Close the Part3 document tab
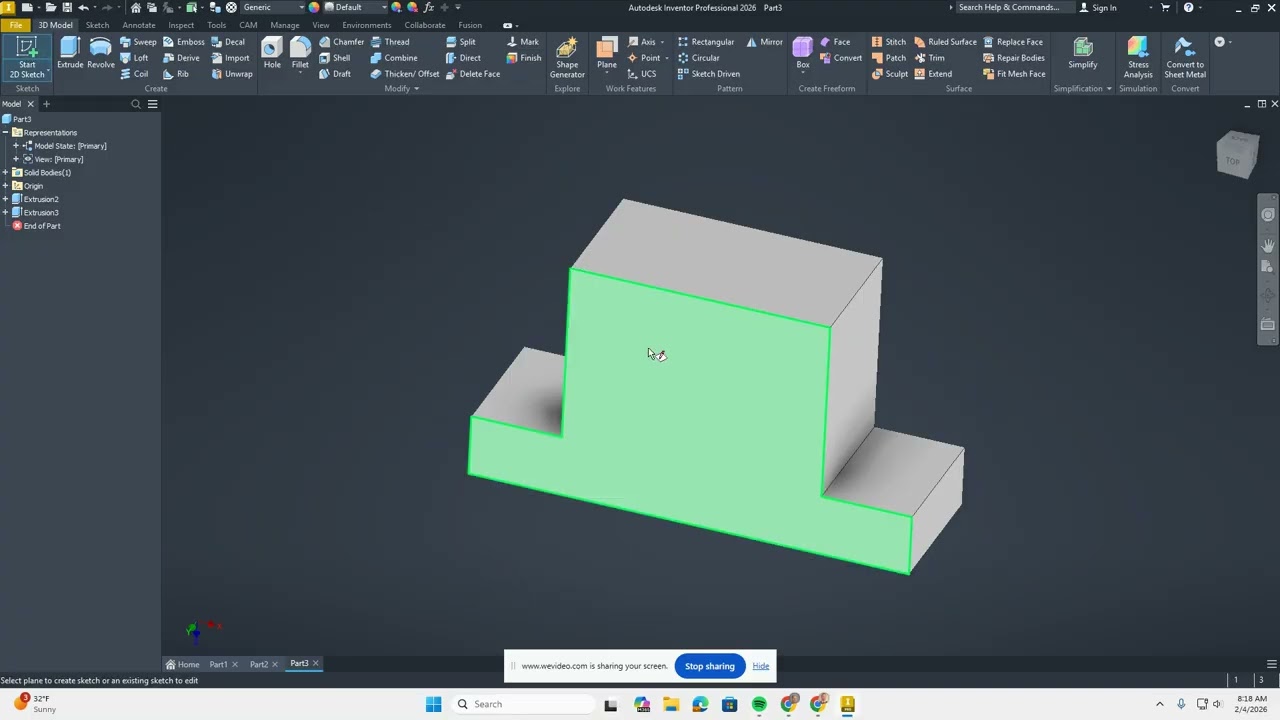 315,663
